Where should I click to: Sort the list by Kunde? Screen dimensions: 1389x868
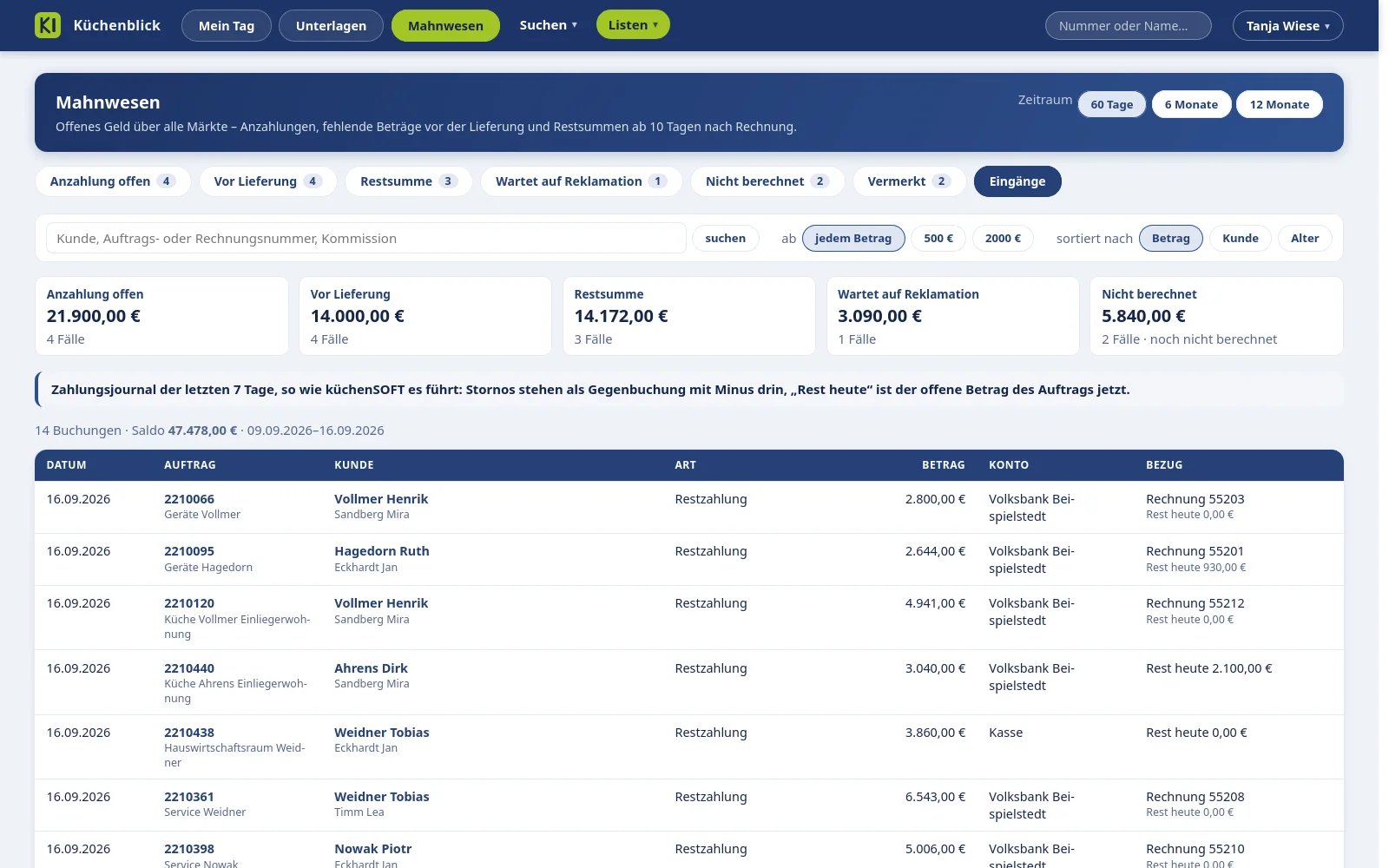(1241, 238)
